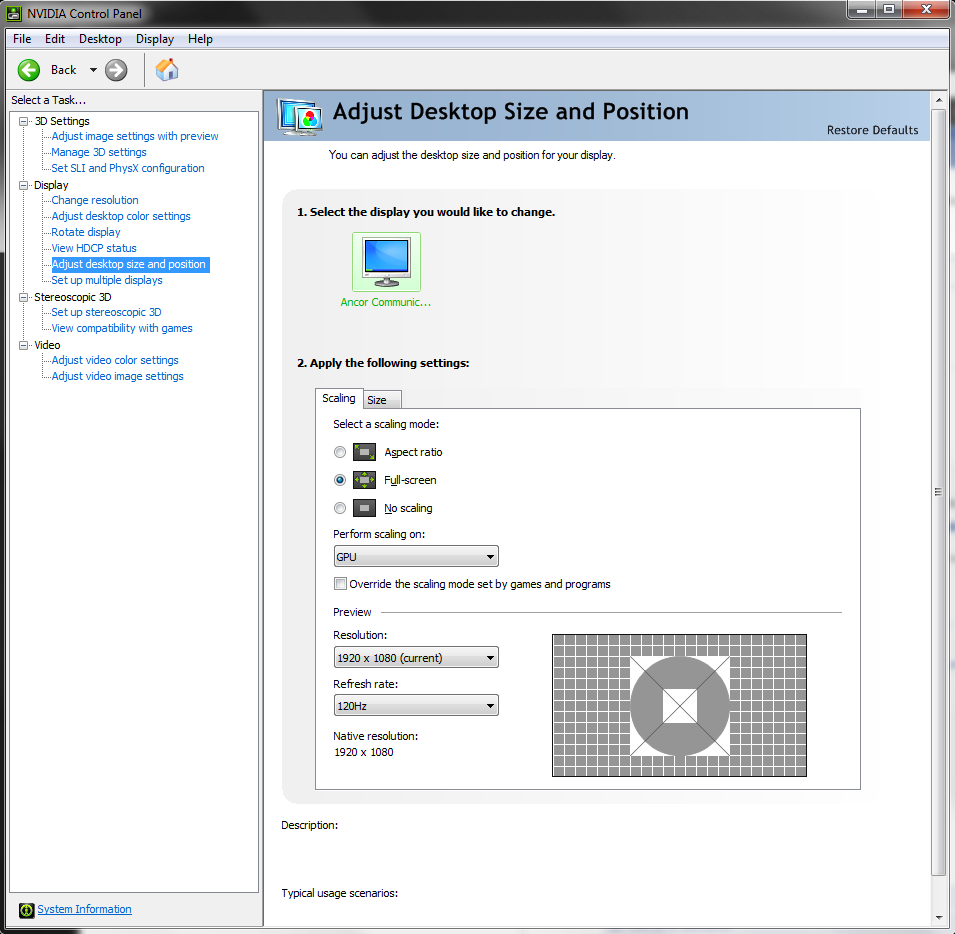This screenshot has height=934, width=955.
Task: Open the Display menu
Action: click(155, 39)
